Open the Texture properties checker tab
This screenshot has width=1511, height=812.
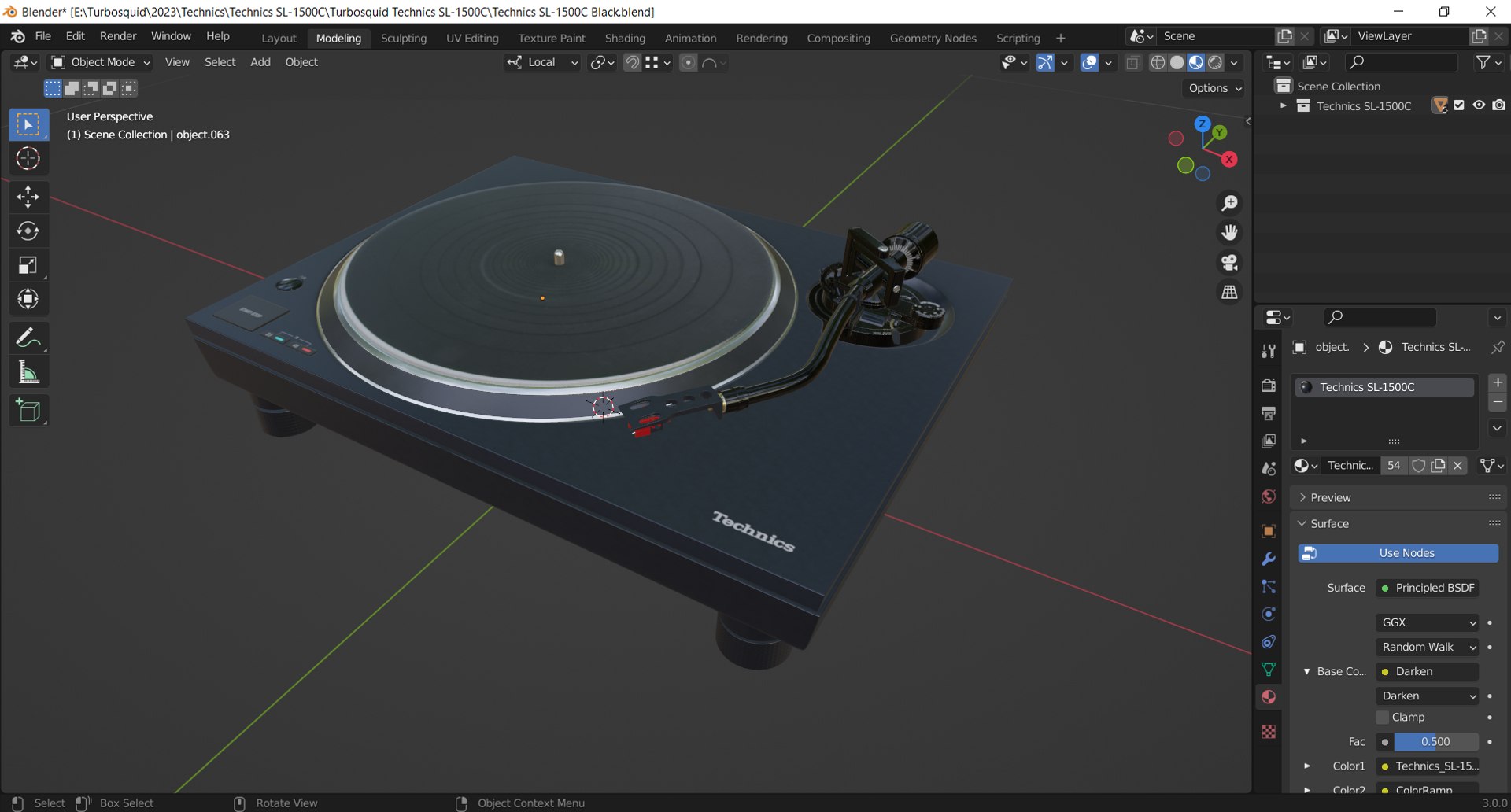(x=1269, y=732)
